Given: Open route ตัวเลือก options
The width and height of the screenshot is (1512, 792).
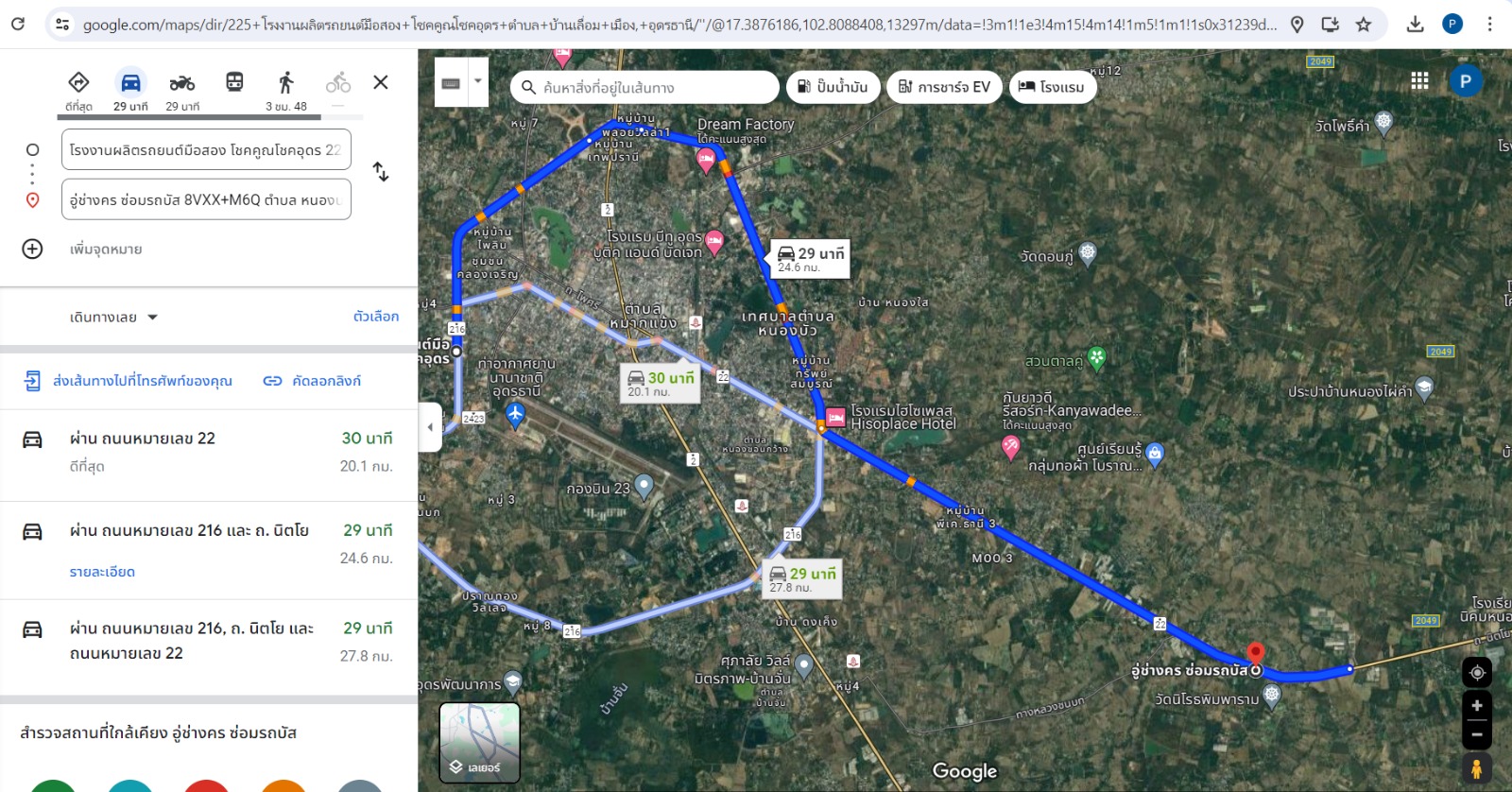Looking at the screenshot, I should 376,317.
